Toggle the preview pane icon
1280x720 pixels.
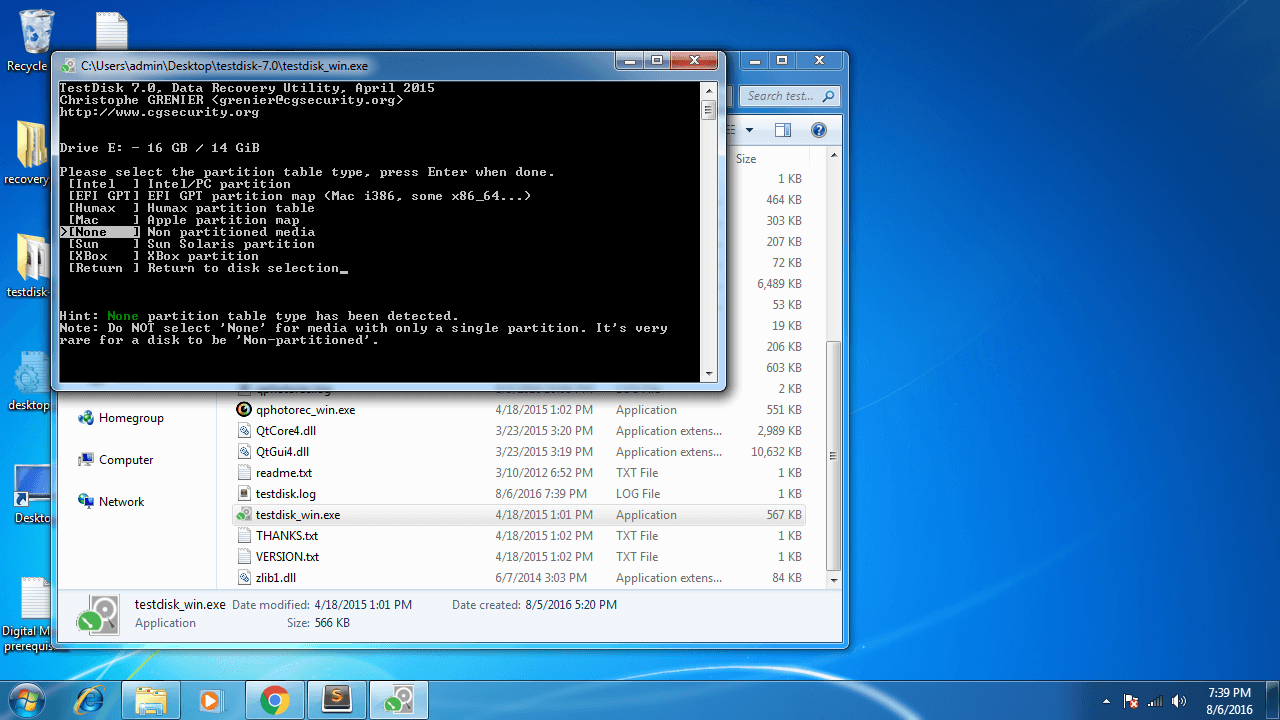point(783,130)
